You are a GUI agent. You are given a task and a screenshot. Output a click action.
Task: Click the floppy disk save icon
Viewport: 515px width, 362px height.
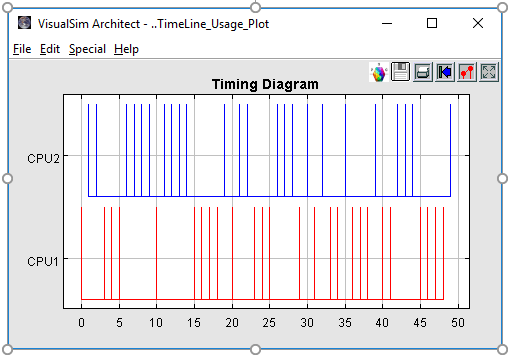[x=400, y=72]
